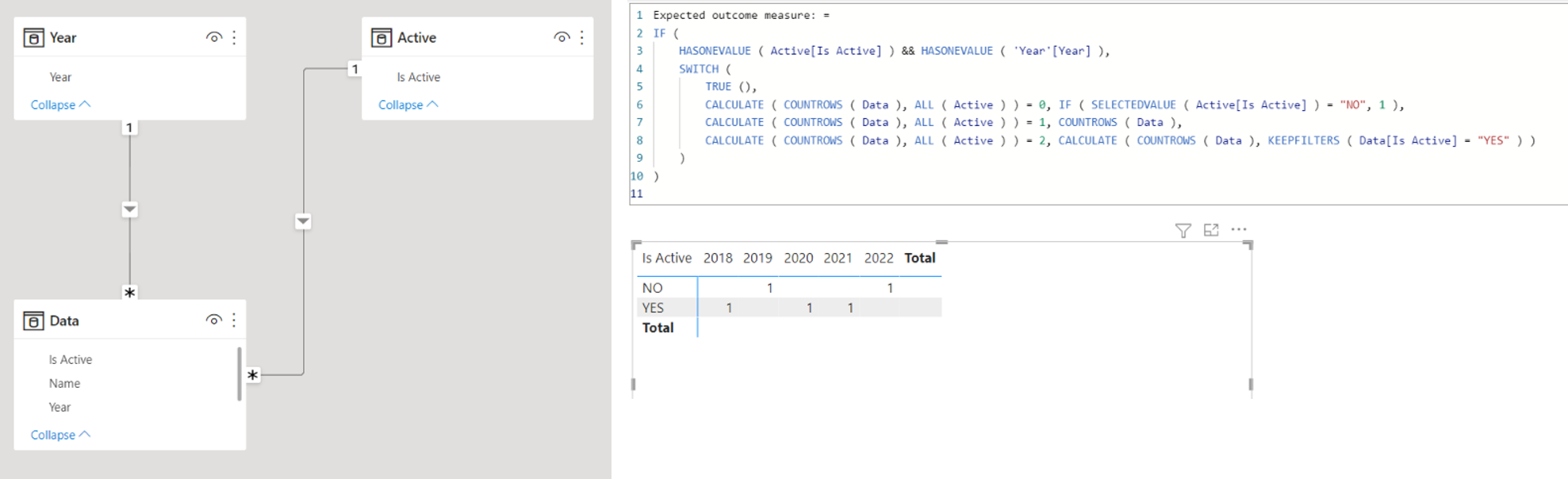Click KEEPFILTERS function in formula line 8

coord(1303,140)
